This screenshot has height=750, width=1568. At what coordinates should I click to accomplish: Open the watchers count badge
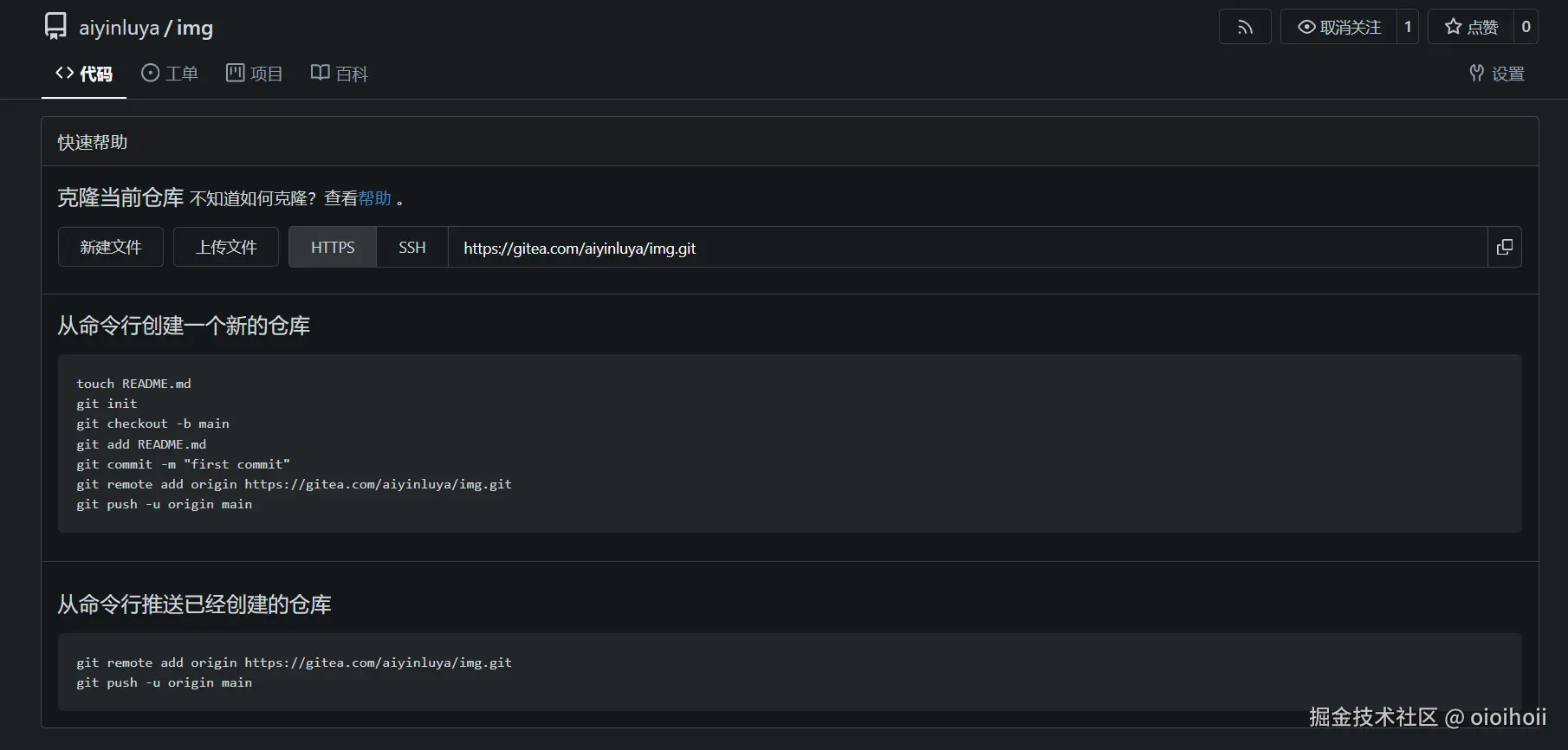1408,28
